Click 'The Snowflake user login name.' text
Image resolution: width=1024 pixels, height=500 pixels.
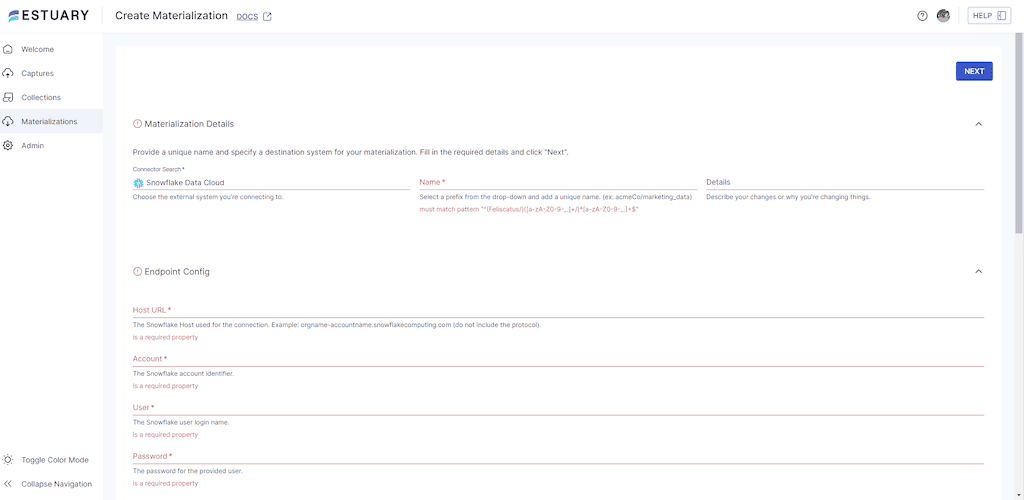181,422
